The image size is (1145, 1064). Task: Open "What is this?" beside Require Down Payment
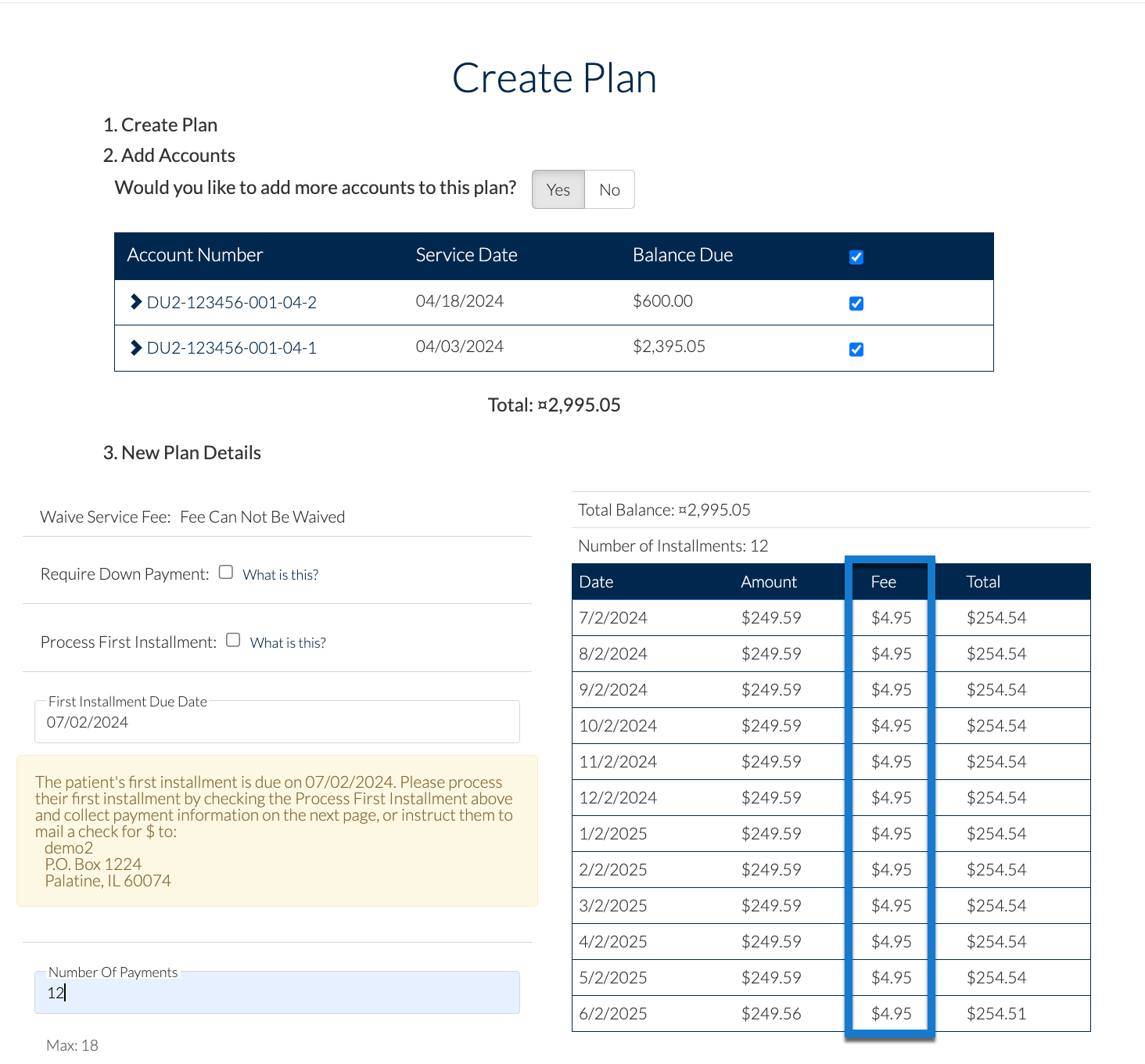point(280,574)
